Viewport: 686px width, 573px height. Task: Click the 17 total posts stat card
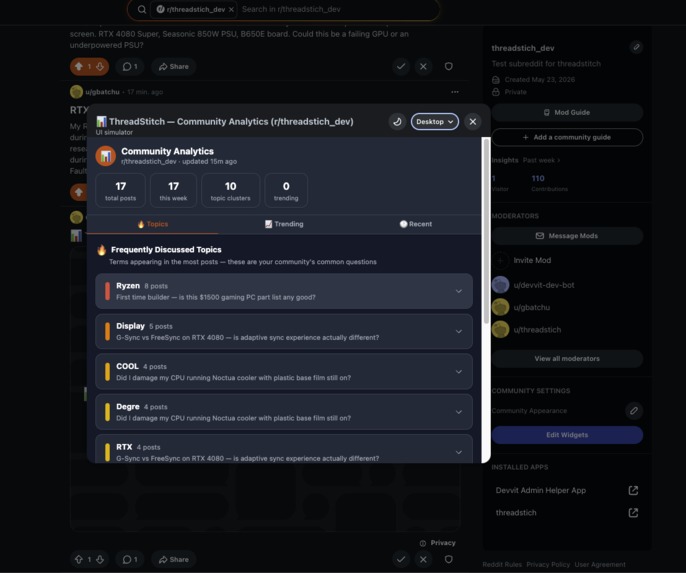(x=120, y=190)
